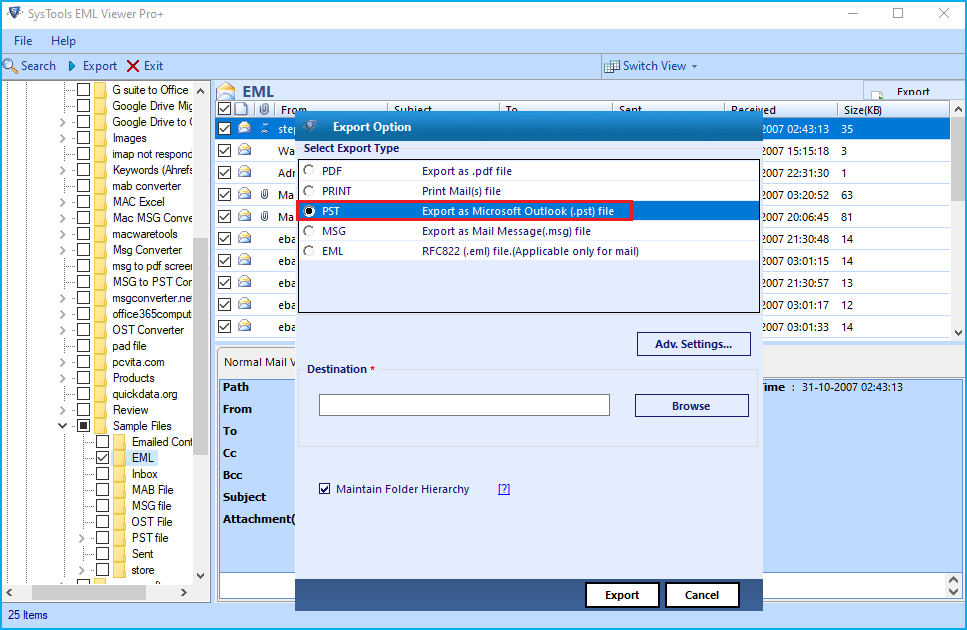
Task: Click the Received column header
Action: [780, 110]
